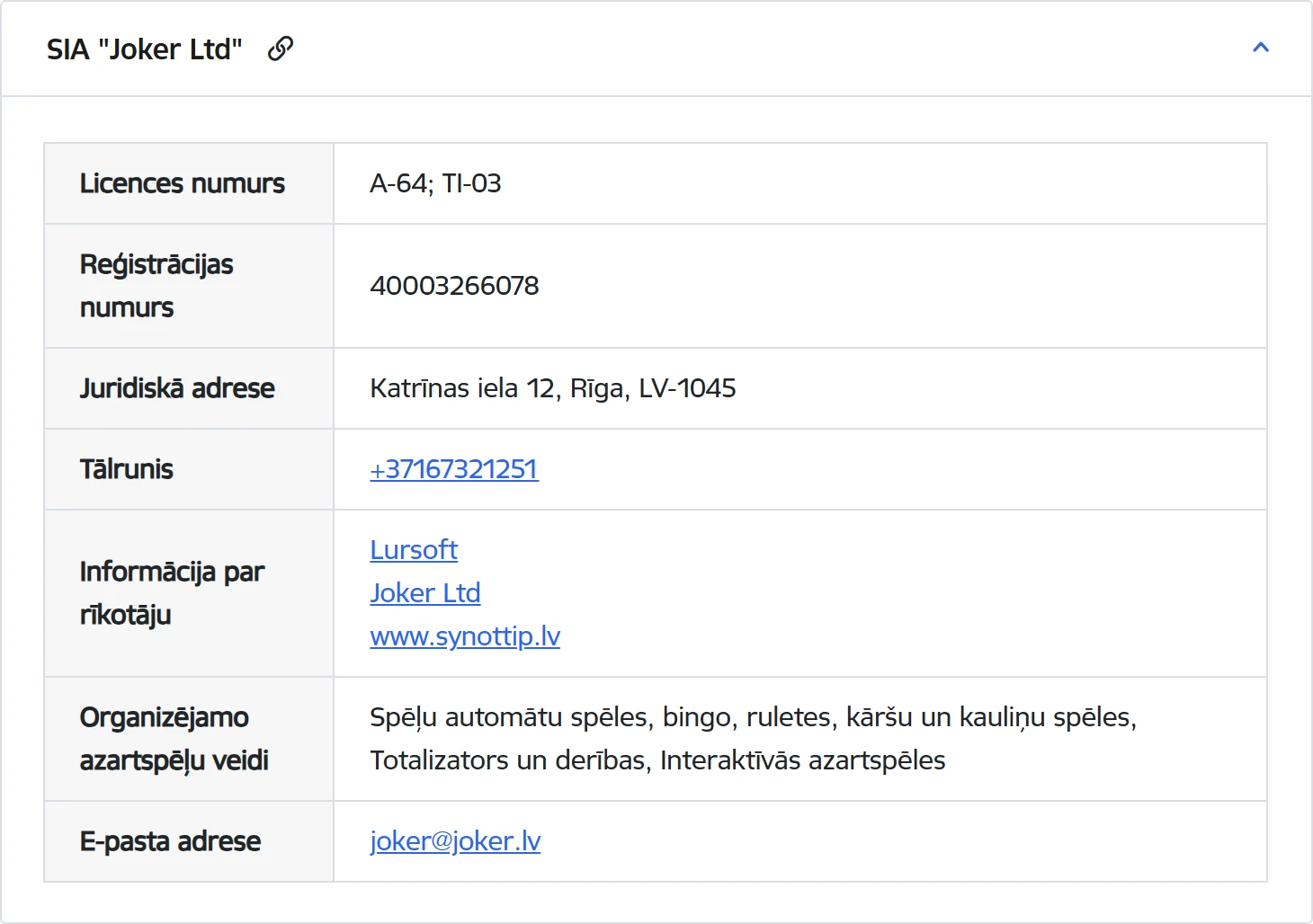Click the Tālrunis label
Image resolution: width=1313 pixels, height=924 pixels.
pos(127,469)
